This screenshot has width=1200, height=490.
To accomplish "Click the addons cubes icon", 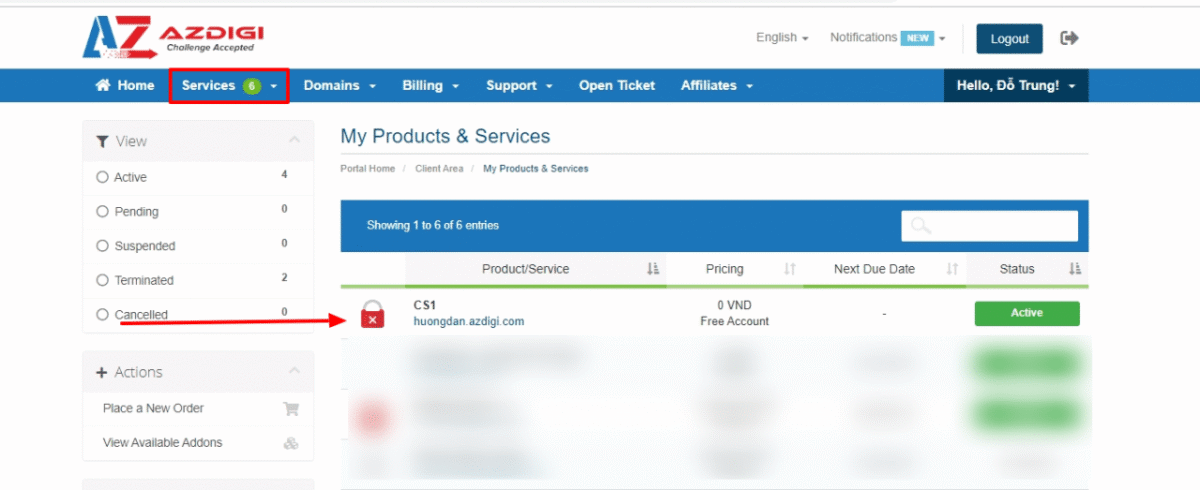I will coord(291,443).
